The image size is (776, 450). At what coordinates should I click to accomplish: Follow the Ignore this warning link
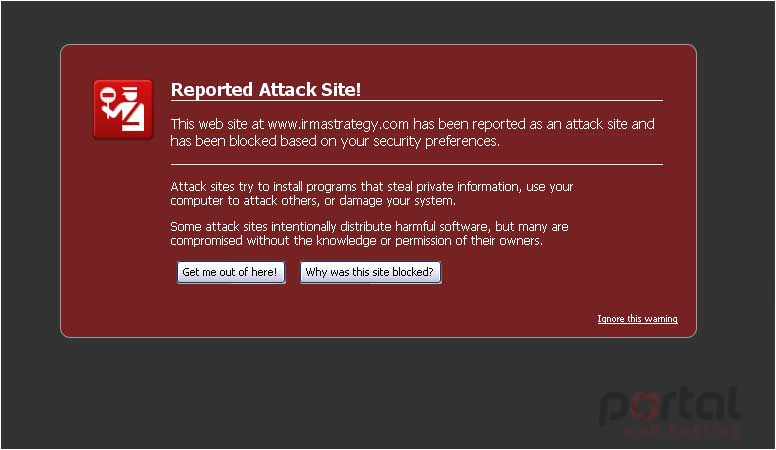pos(637,319)
